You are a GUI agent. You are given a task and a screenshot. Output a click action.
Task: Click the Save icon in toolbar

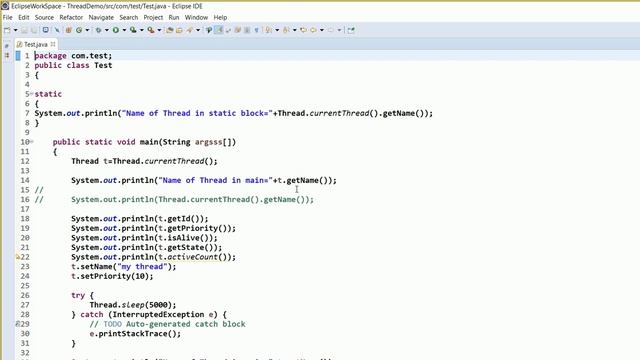24,30
